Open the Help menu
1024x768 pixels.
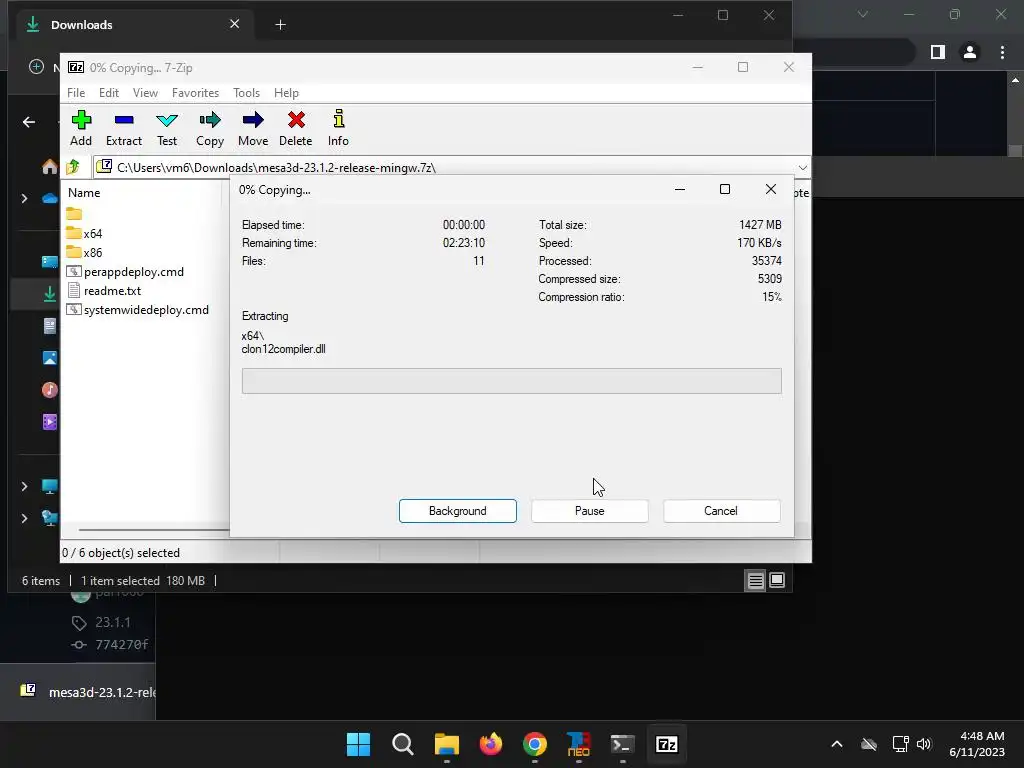286,93
